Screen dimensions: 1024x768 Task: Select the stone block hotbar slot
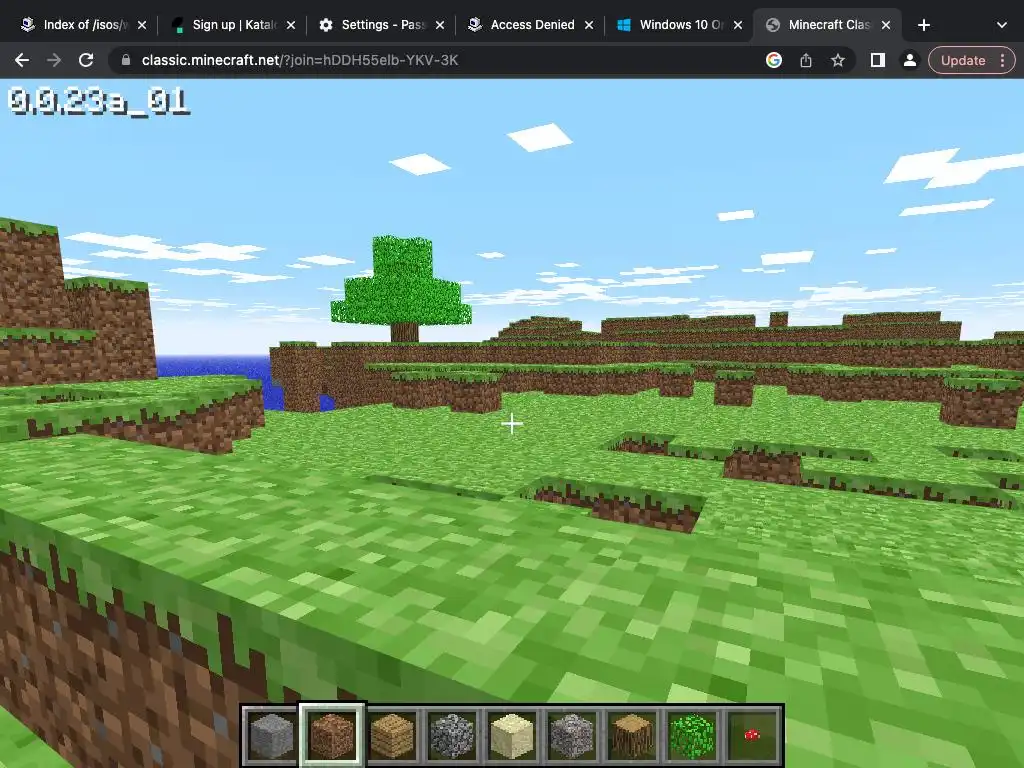272,736
